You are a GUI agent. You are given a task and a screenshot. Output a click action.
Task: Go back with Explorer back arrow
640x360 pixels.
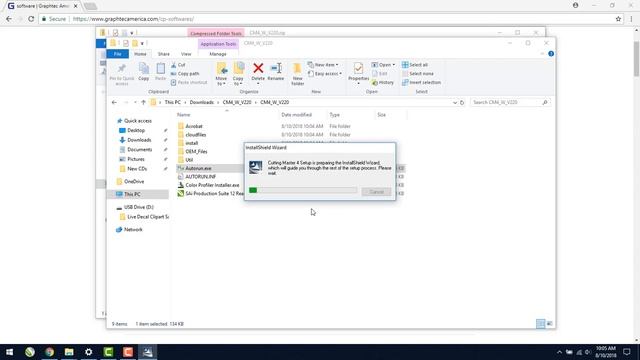(x=114, y=102)
